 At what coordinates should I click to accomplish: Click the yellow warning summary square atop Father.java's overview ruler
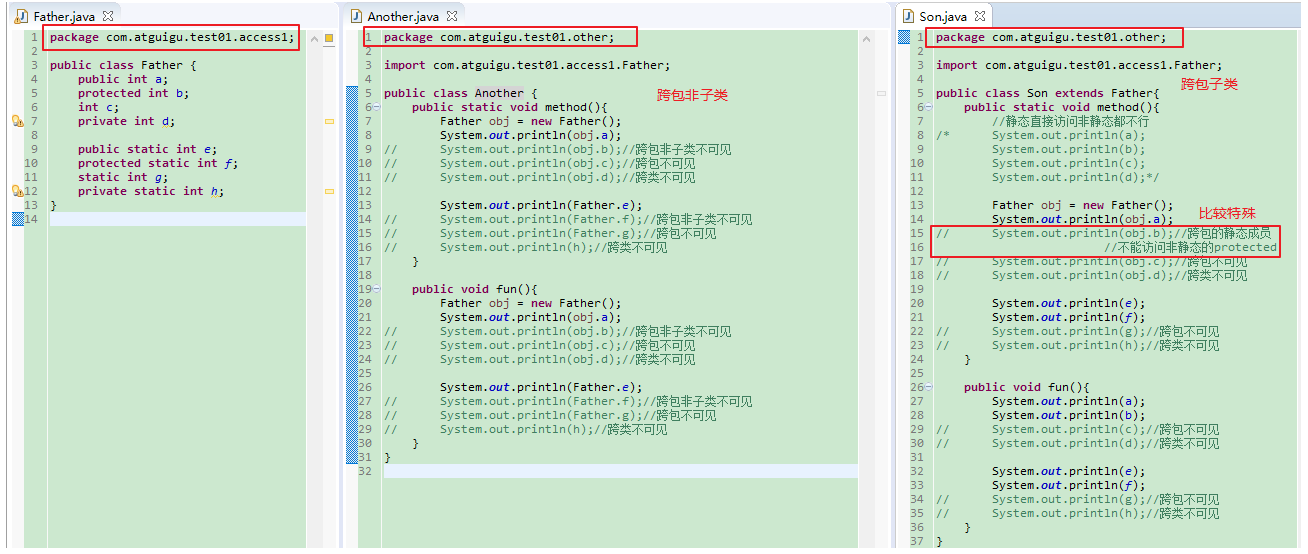pos(329,38)
